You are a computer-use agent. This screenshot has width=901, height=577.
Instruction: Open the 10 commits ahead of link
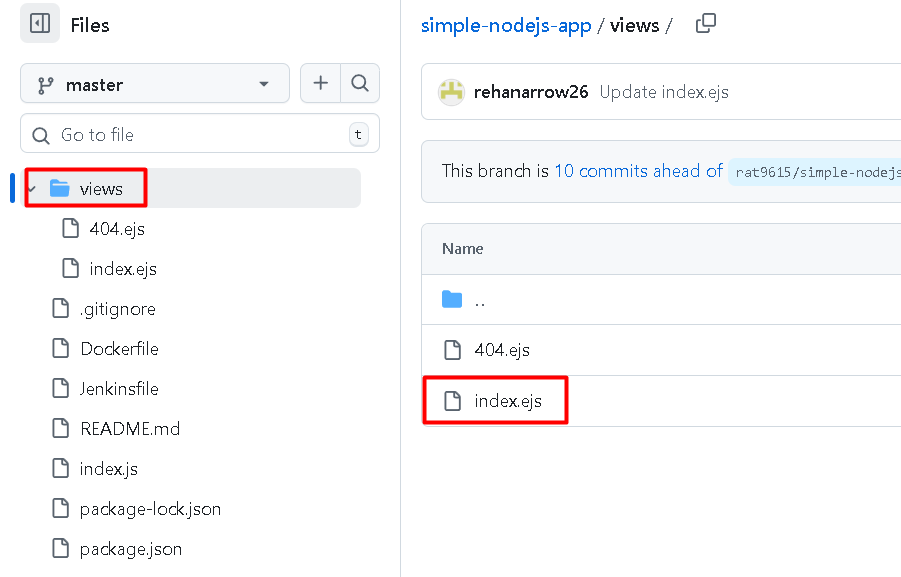click(x=638, y=171)
